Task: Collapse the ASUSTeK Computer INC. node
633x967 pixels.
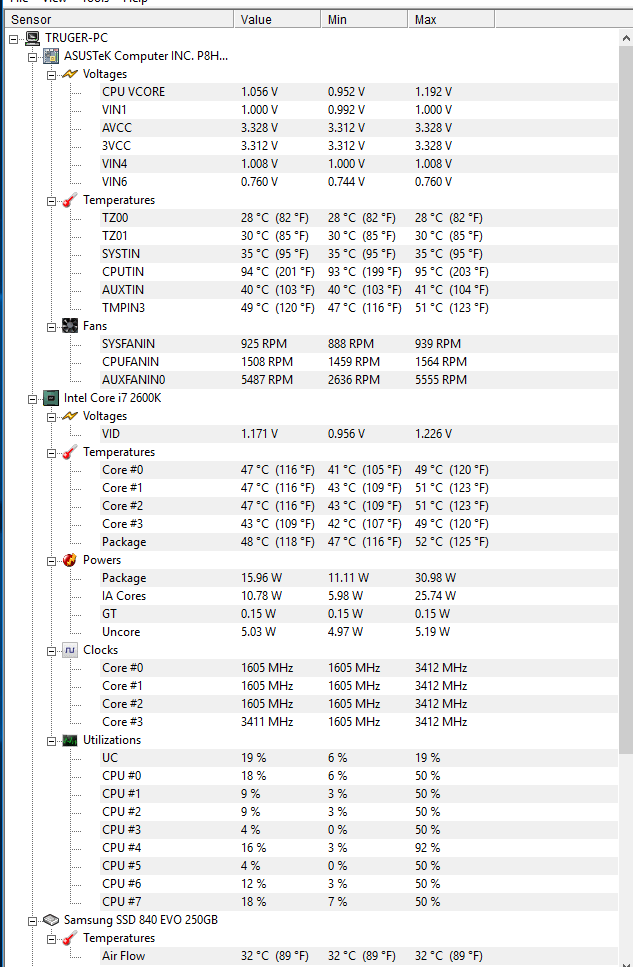Action: [32, 56]
